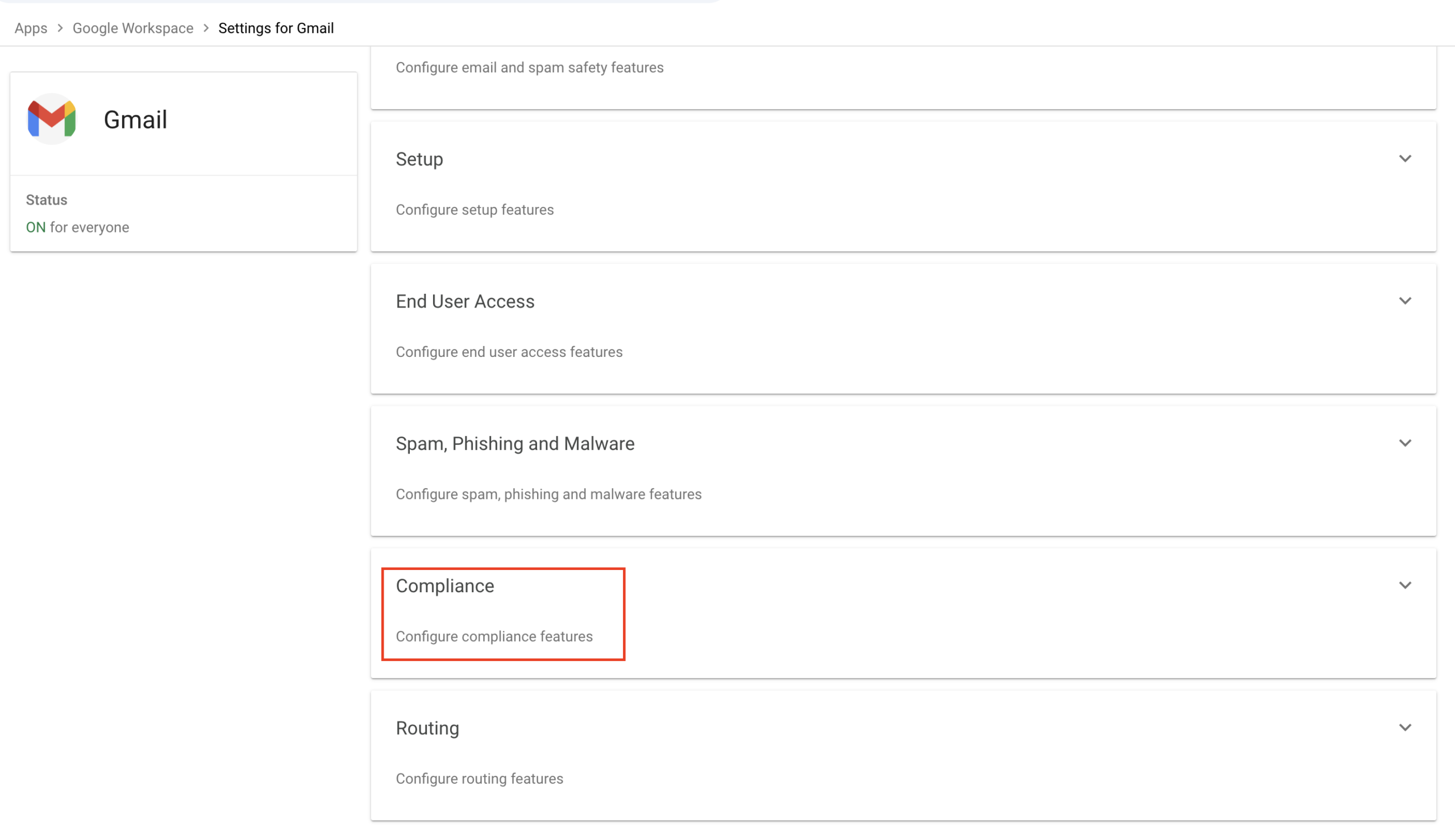
Task: Expand the Compliance section chevron
Action: [1405, 585]
